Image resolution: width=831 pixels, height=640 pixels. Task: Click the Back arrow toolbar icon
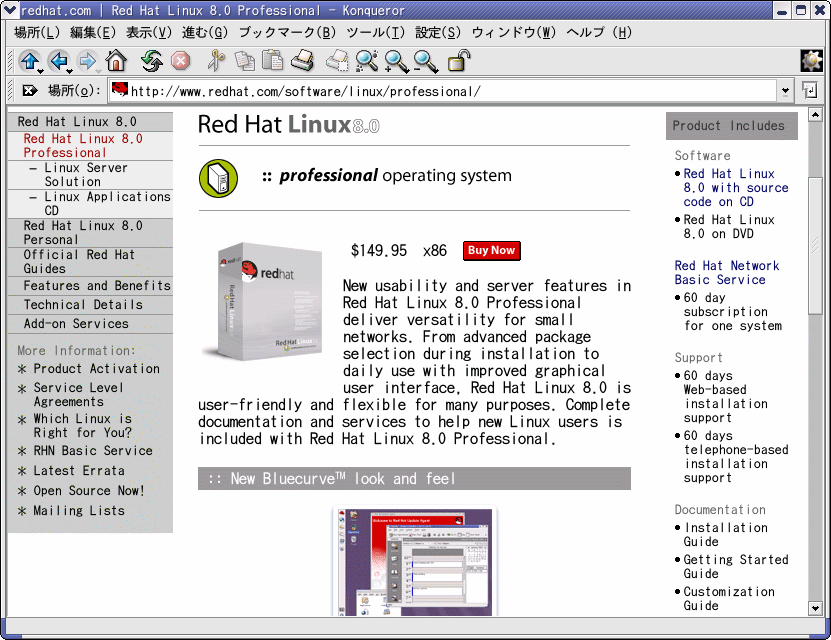59,61
